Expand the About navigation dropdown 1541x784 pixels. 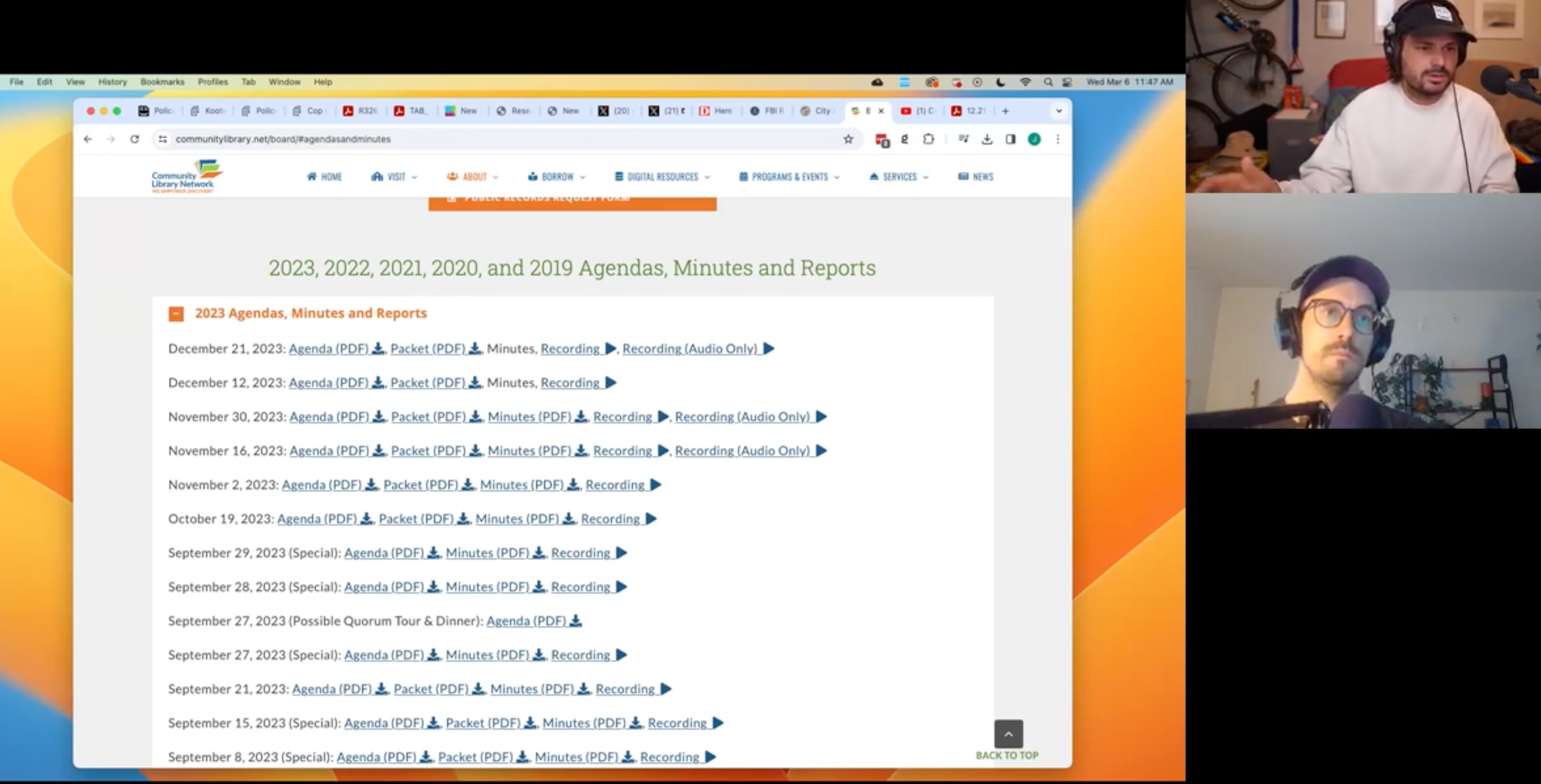[473, 177]
